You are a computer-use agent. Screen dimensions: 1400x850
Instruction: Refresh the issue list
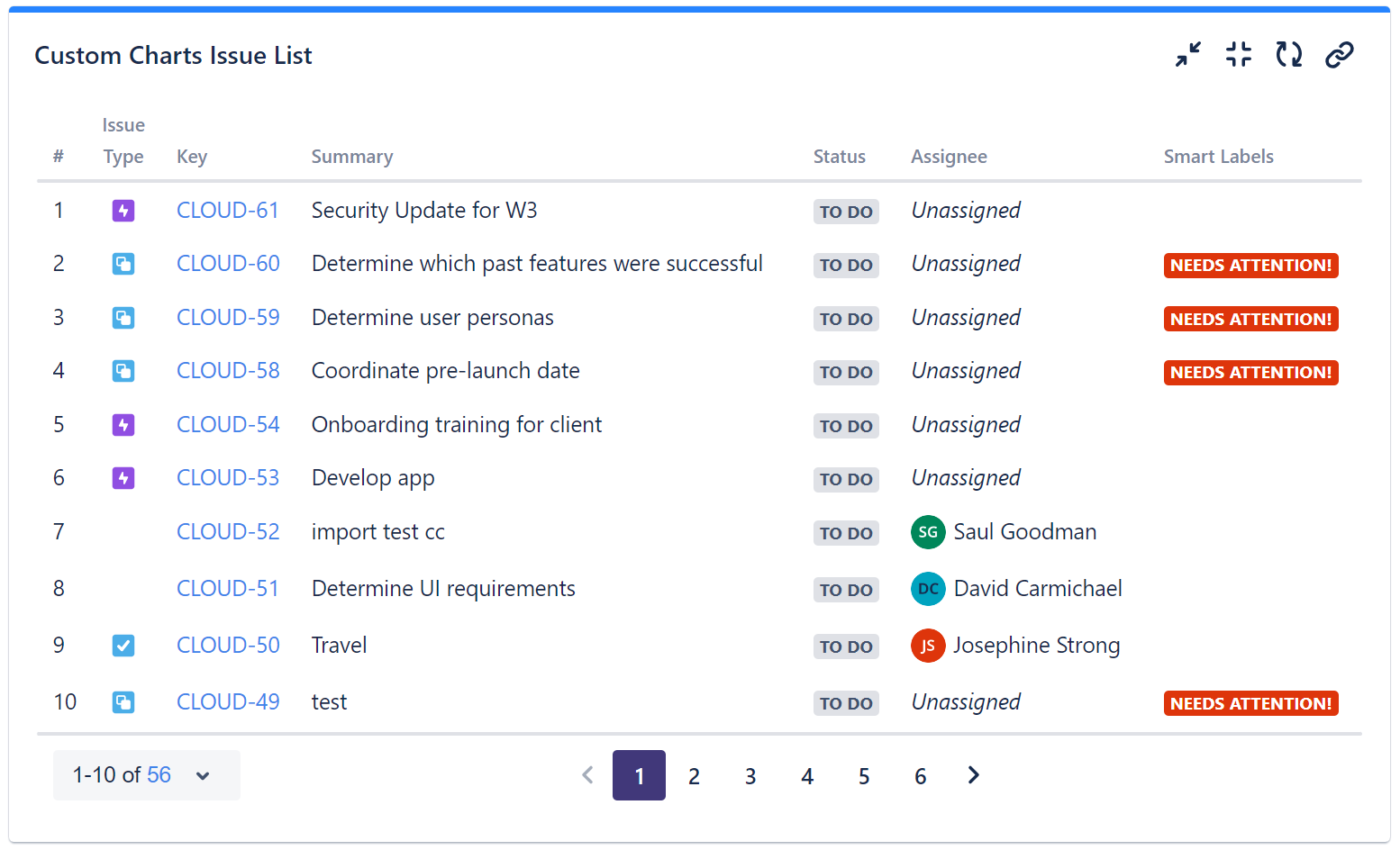click(1289, 55)
